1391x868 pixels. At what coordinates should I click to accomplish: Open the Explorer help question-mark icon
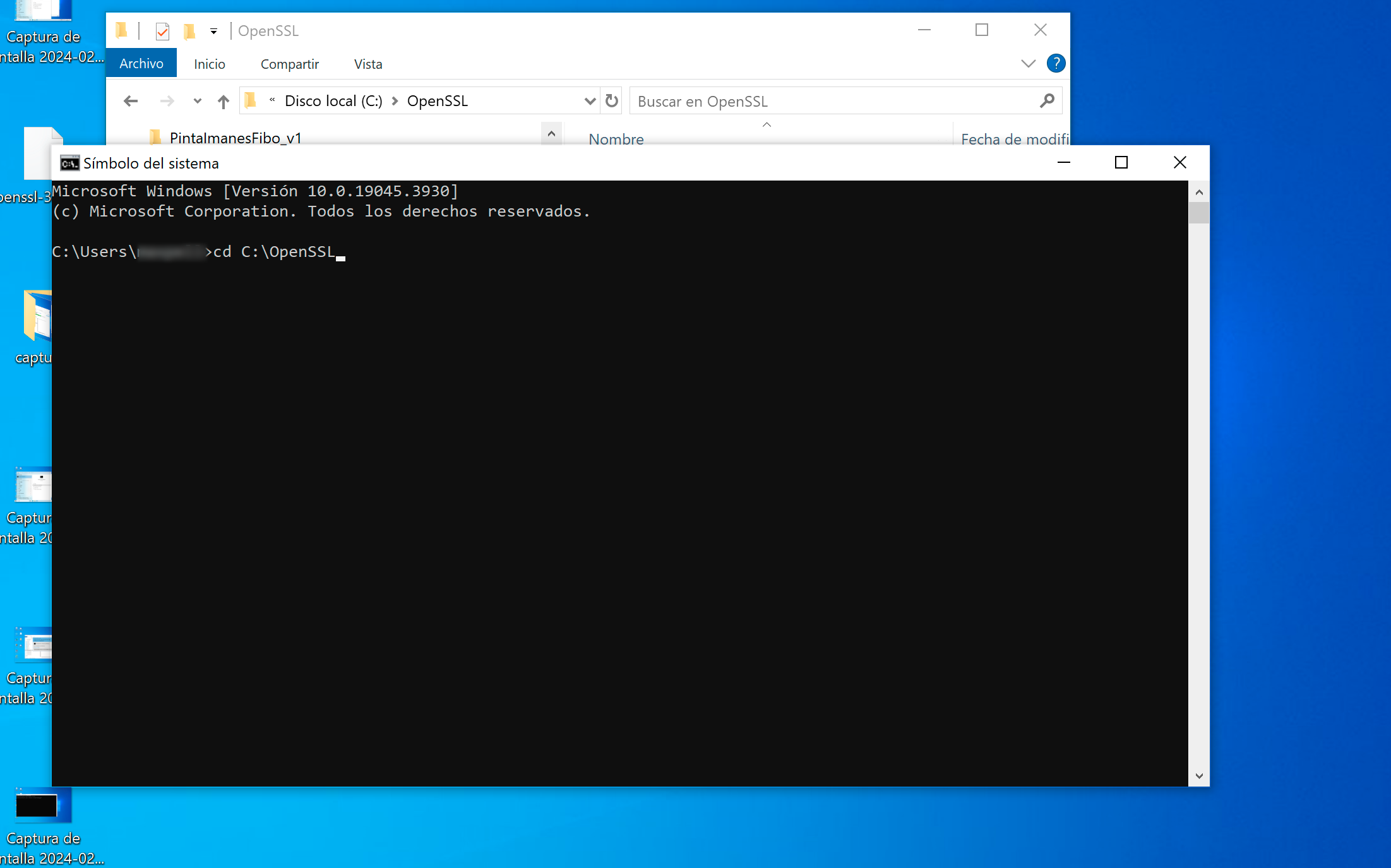[x=1056, y=63]
